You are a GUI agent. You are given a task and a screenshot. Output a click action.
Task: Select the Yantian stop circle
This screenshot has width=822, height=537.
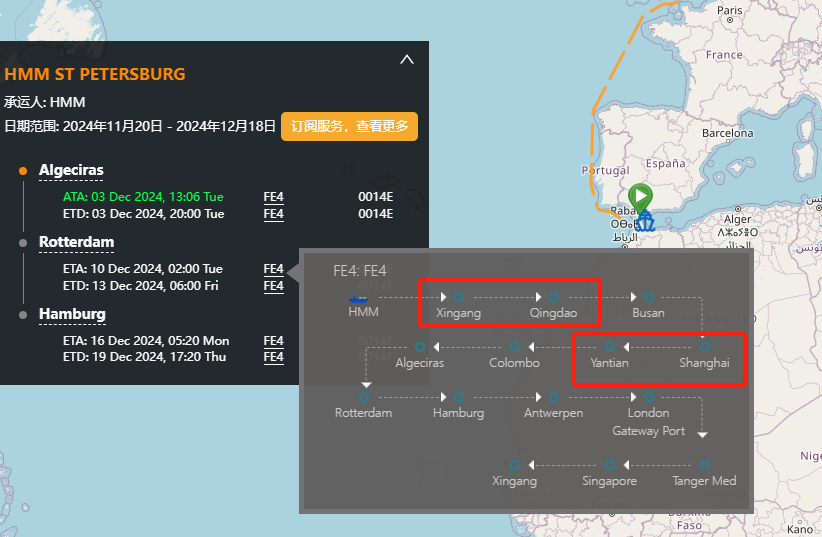coord(610,347)
